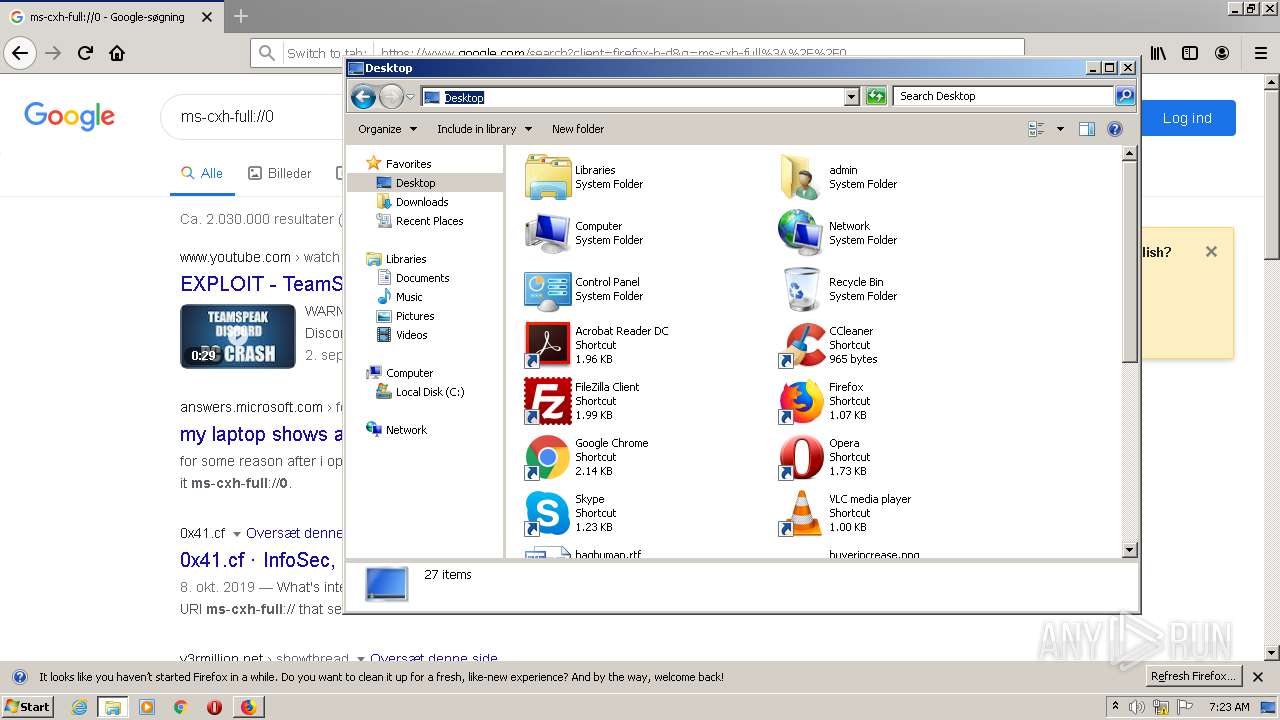Open a new Firefox tab

click(241, 16)
